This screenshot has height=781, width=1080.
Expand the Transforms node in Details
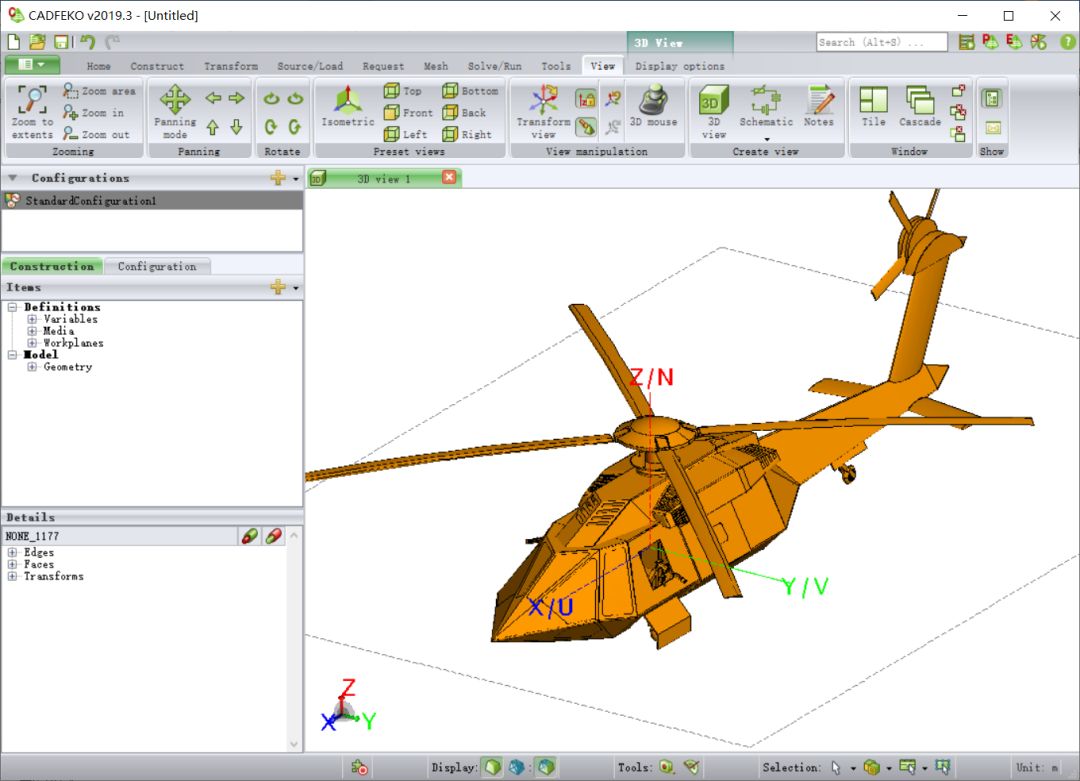pyautogui.click(x=12, y=576)
